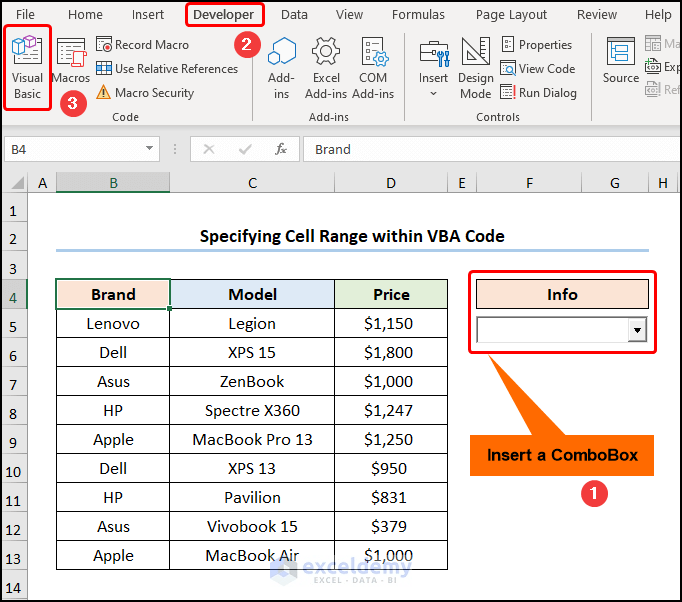Open Excel Add-ins manager

click(x=326, y=68)
